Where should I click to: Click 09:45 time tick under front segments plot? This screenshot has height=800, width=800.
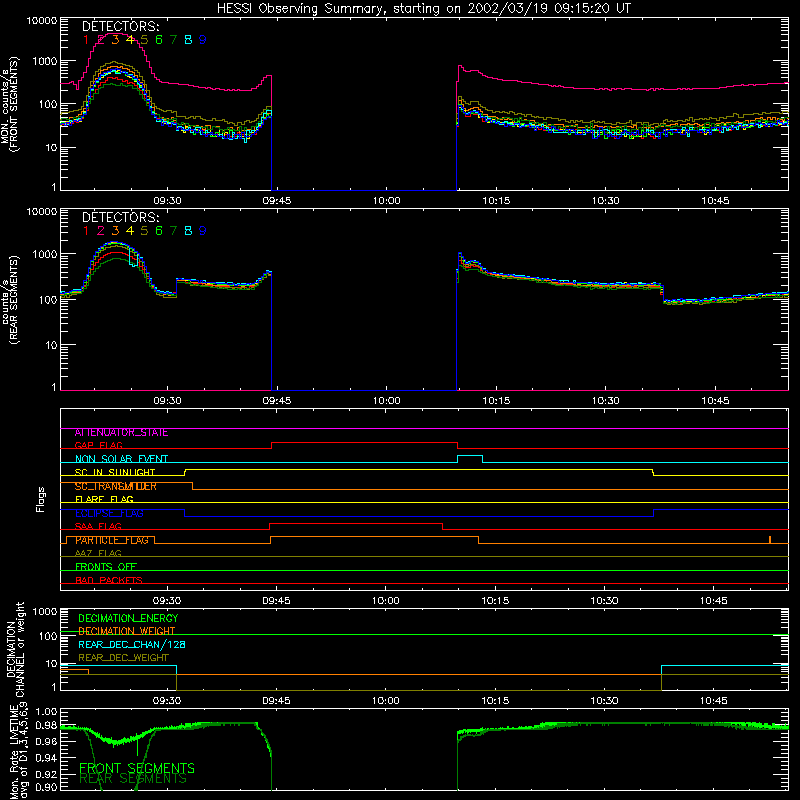277,201
